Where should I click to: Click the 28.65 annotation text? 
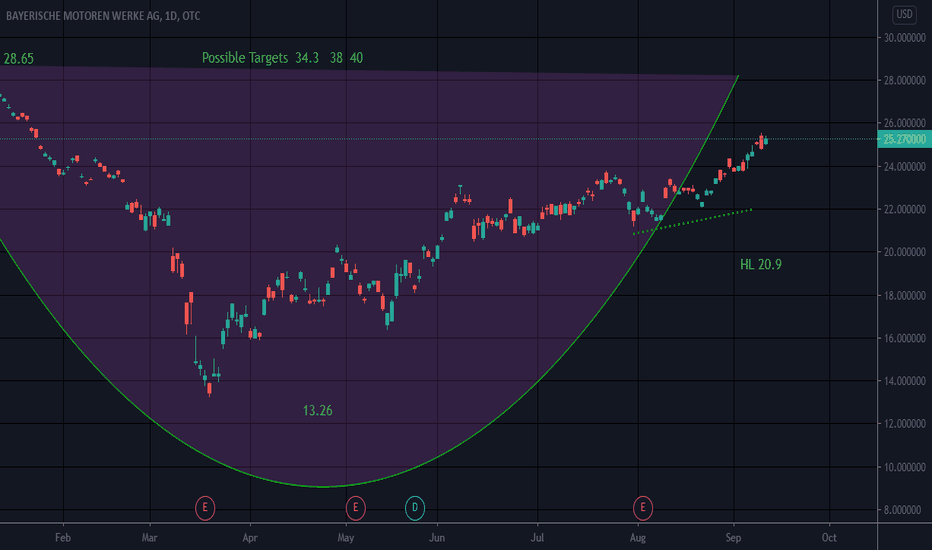point(18,59)
